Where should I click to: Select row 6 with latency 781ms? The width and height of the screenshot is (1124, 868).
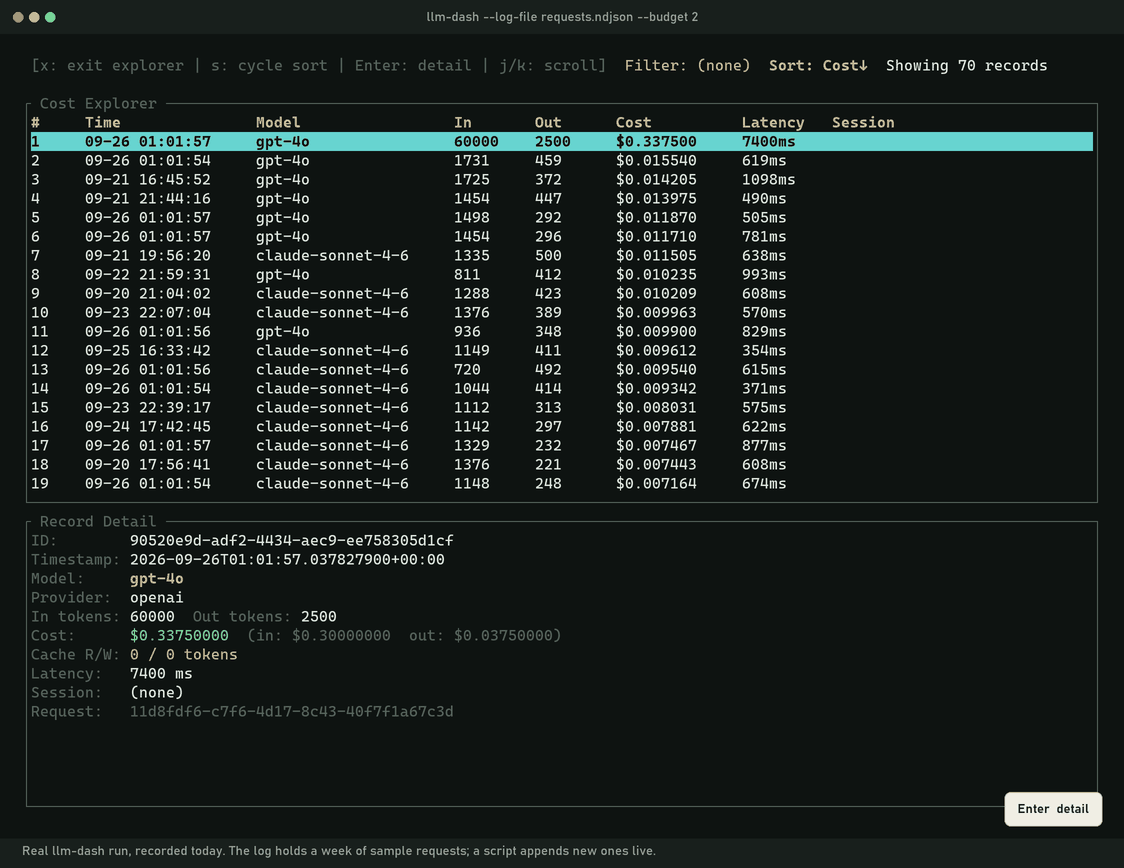coord(561,237)
